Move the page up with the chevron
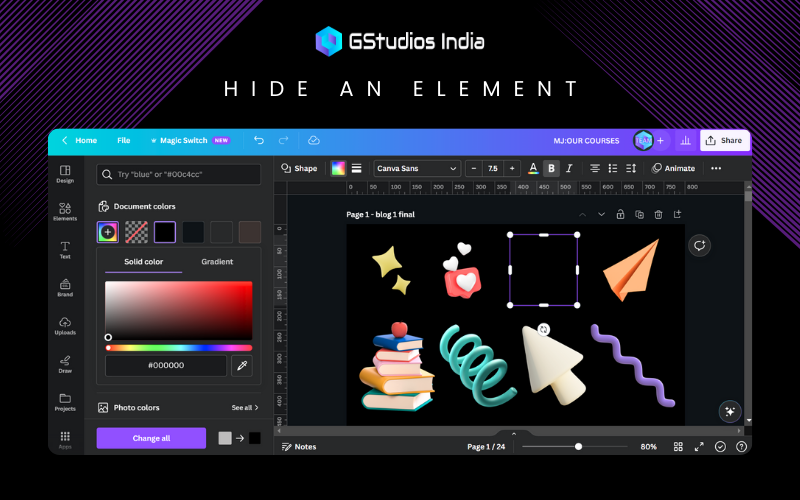This screenshot has height=500, width=800. [582, 214]
